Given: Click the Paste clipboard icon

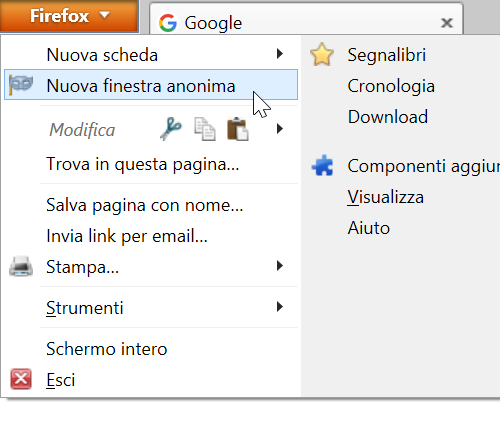Looking at the screenshot, I should tap(237, 129).
